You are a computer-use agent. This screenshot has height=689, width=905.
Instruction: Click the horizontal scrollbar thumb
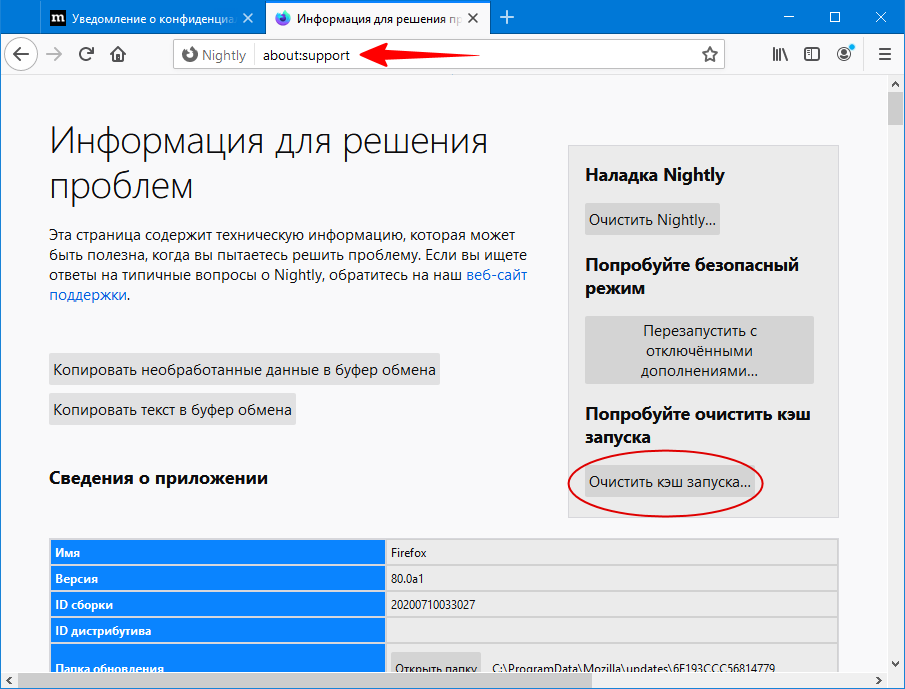(304, 680)
